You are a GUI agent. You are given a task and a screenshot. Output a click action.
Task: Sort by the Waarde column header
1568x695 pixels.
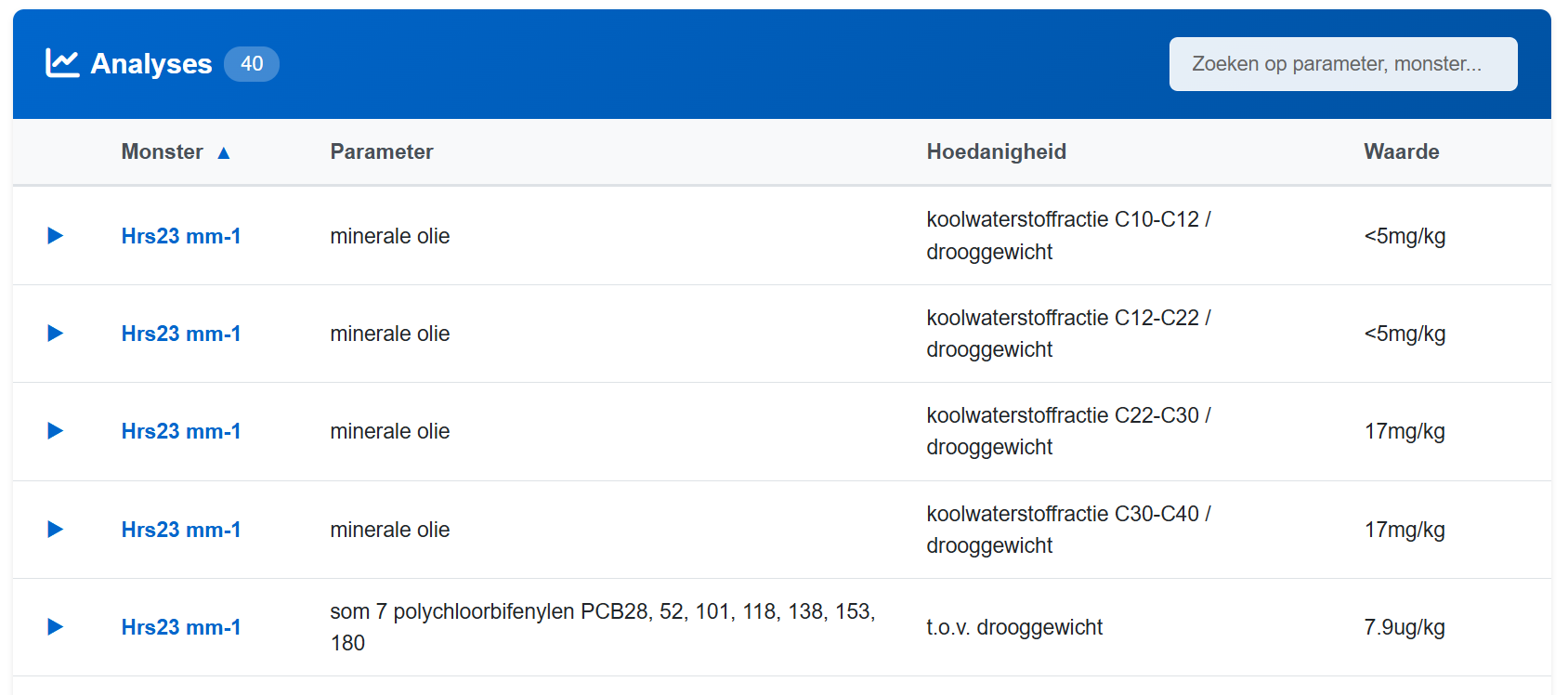point(1401,152)
